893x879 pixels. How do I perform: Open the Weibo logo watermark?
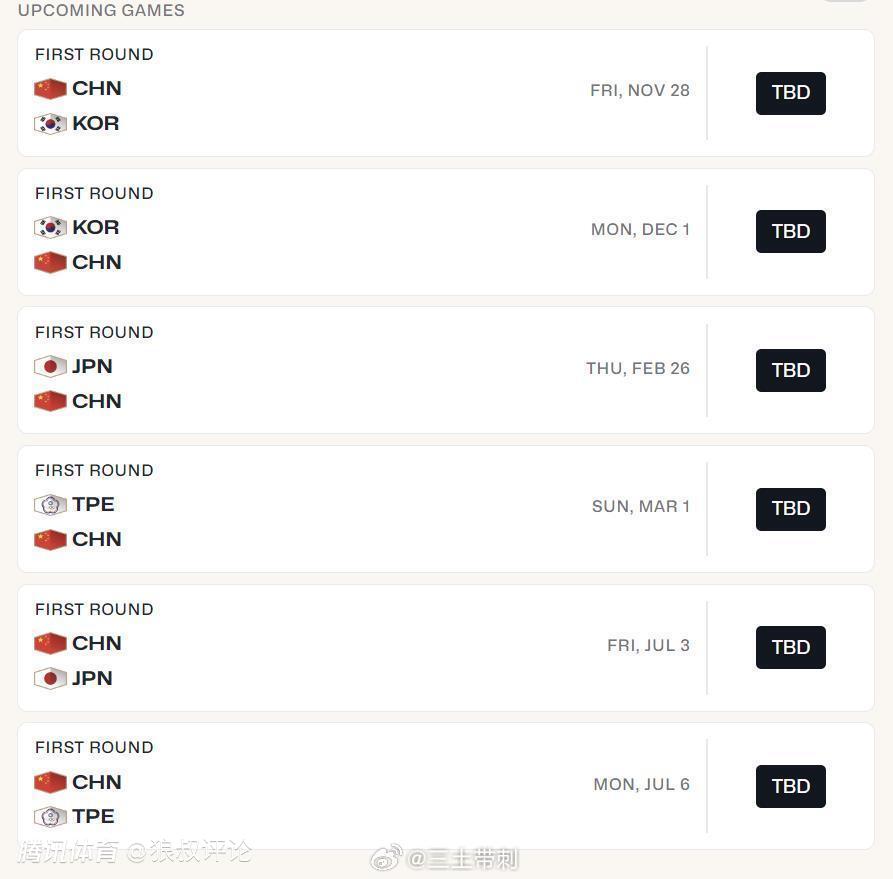point(386,858)
